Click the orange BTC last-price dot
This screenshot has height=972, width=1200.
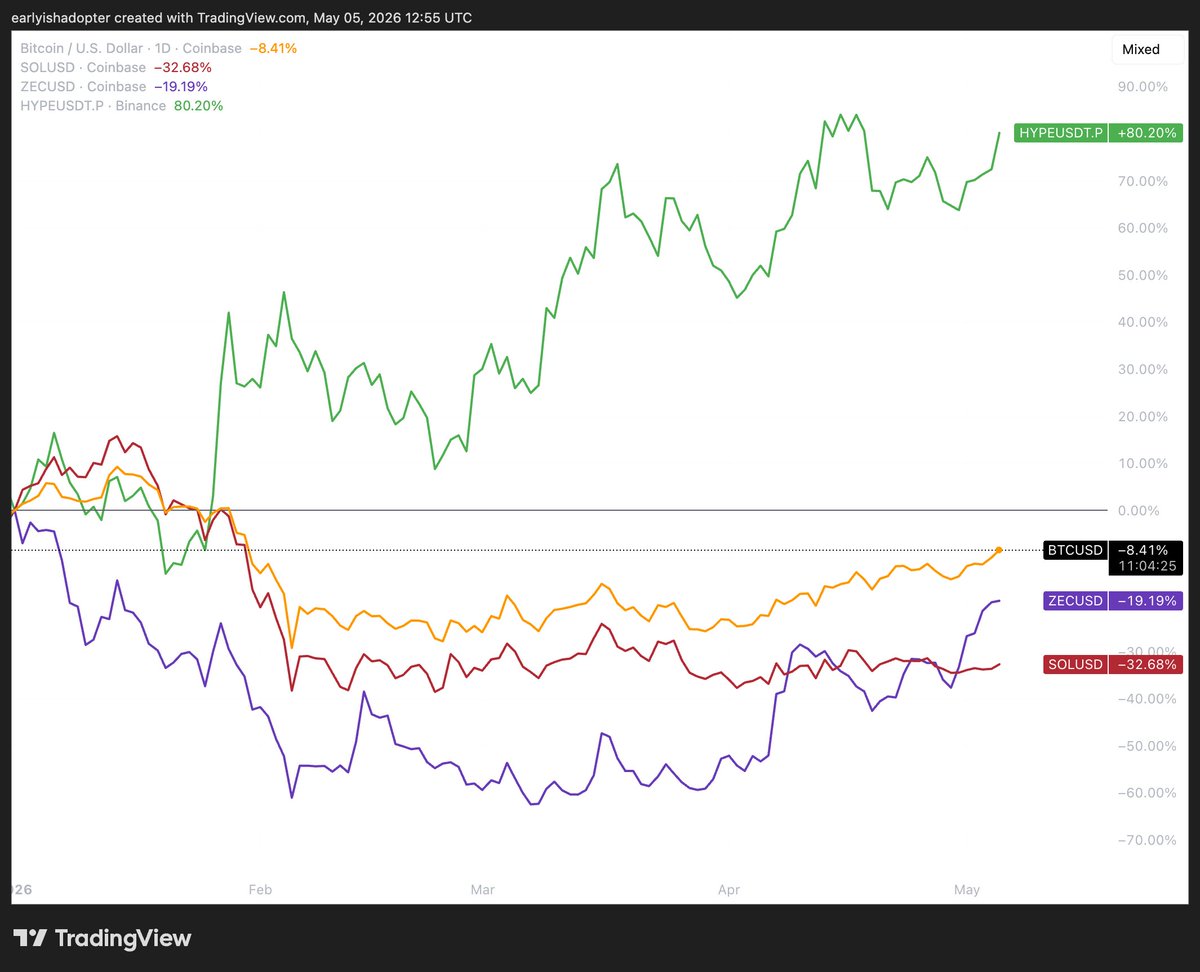[999, 550]
